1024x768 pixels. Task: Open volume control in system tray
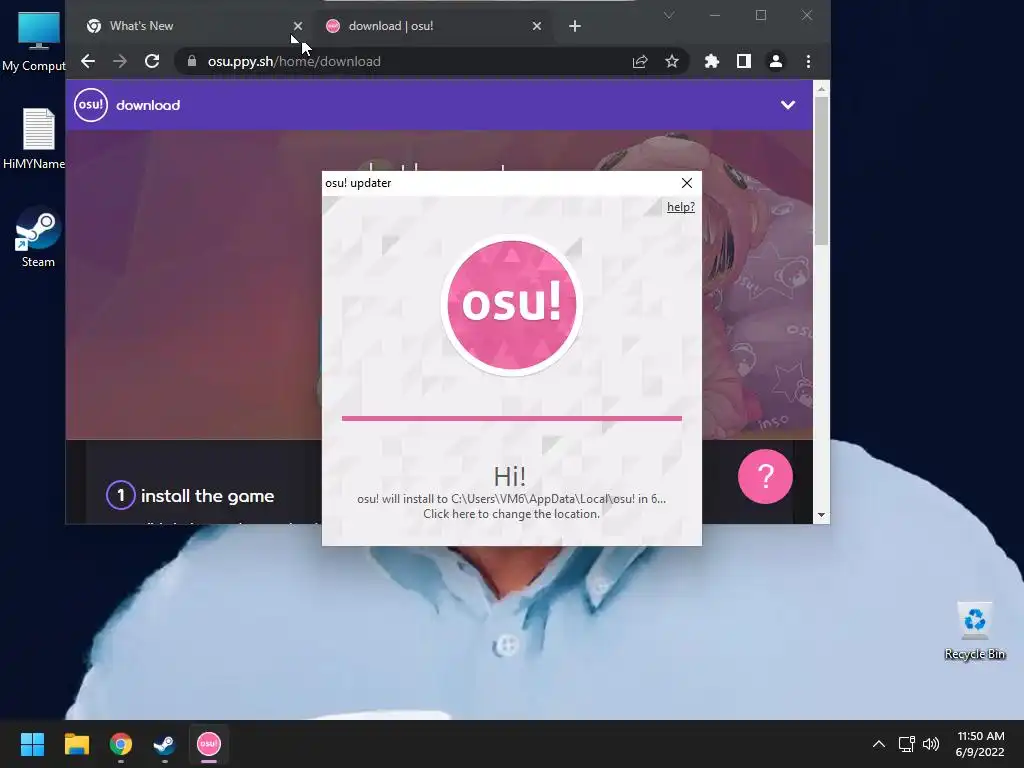pos(931,744)
